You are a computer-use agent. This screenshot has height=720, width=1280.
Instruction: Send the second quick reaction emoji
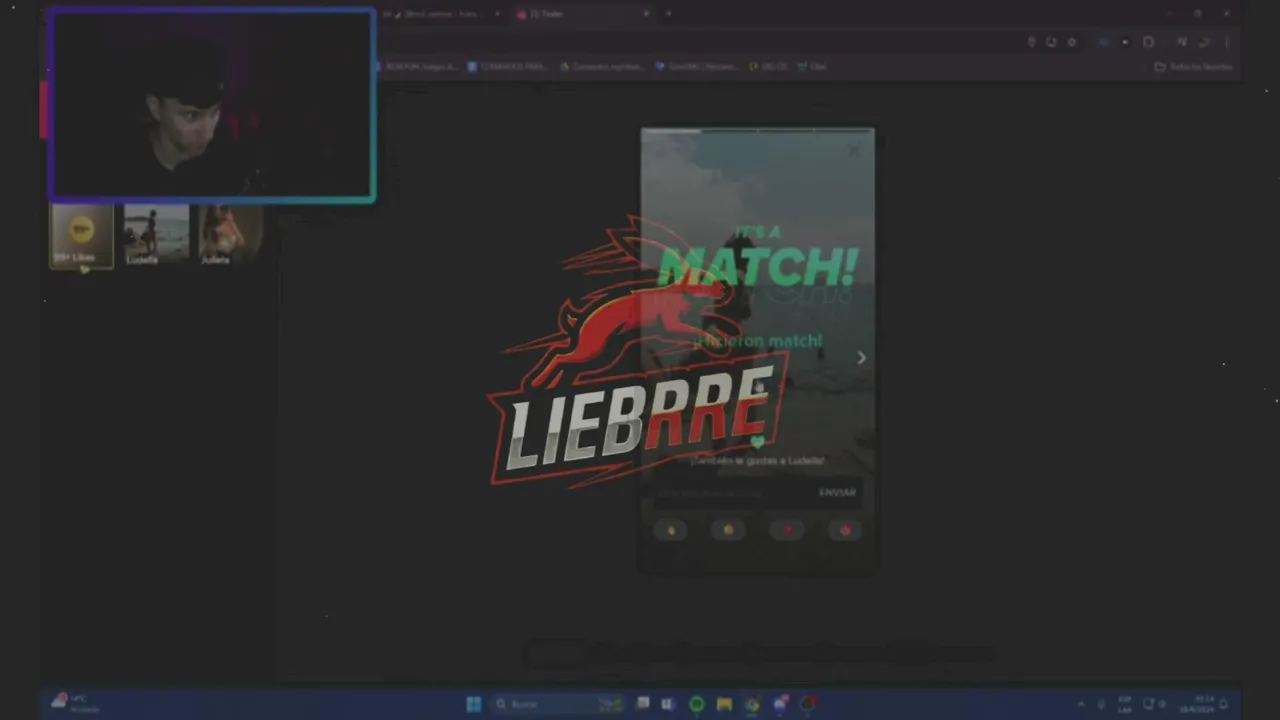(x=728, y=530)
